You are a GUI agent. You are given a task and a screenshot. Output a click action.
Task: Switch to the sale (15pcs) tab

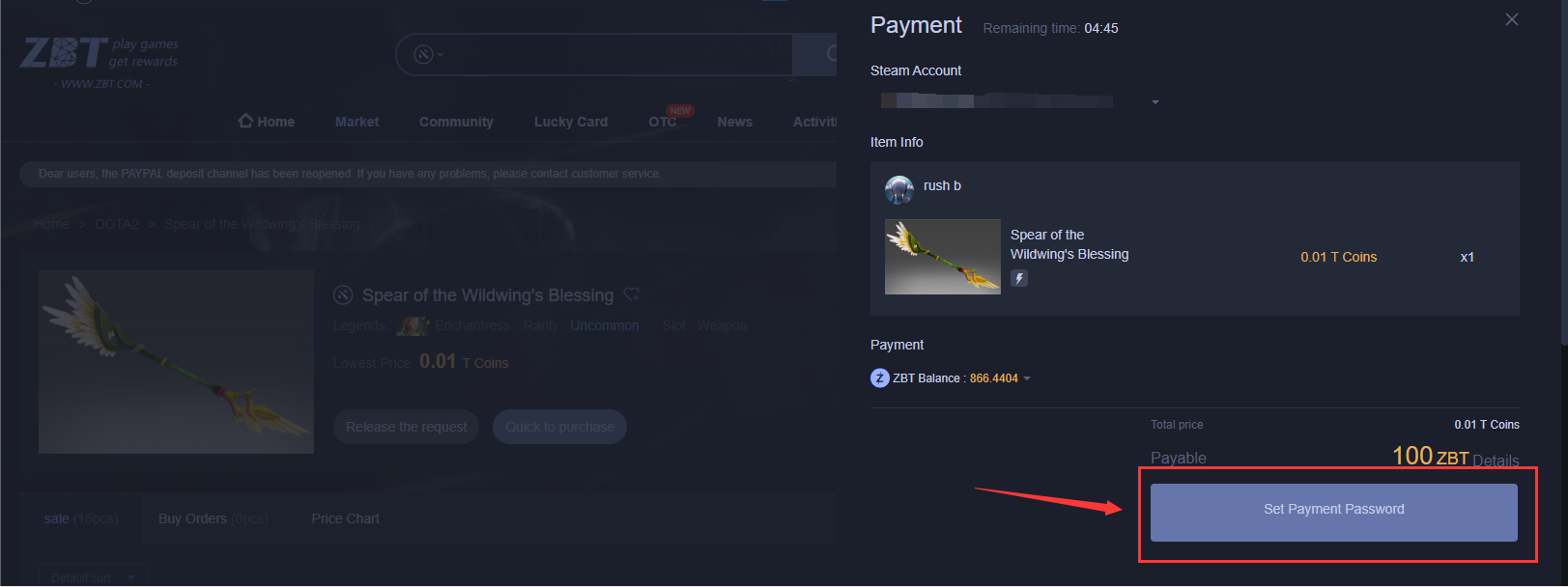pos(81,518)
